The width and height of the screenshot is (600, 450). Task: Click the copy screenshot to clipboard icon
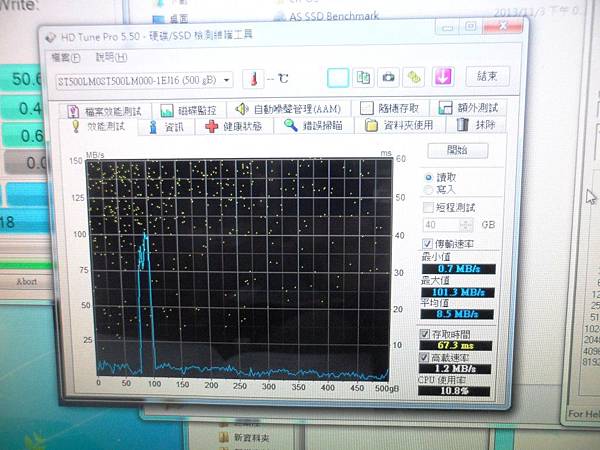pyautogui.click(x=363, y=78)
